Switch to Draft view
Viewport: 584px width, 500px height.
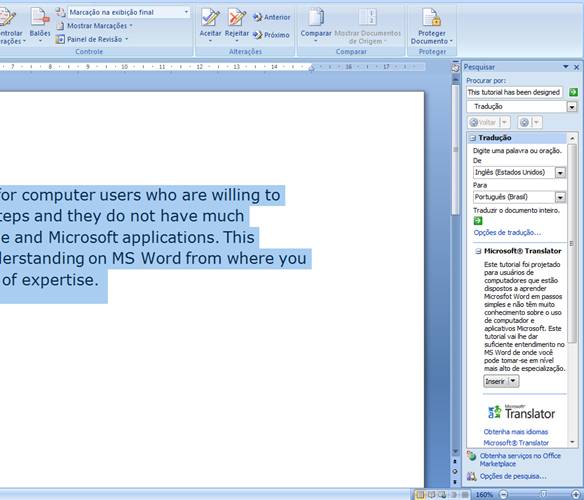464,495
